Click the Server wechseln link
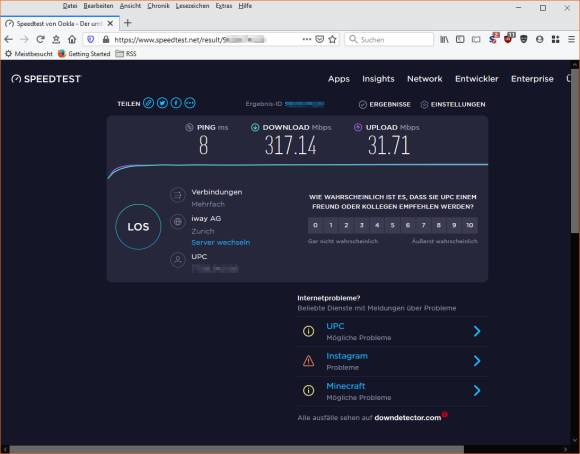The image size is (580, 454). click(221, 243)
